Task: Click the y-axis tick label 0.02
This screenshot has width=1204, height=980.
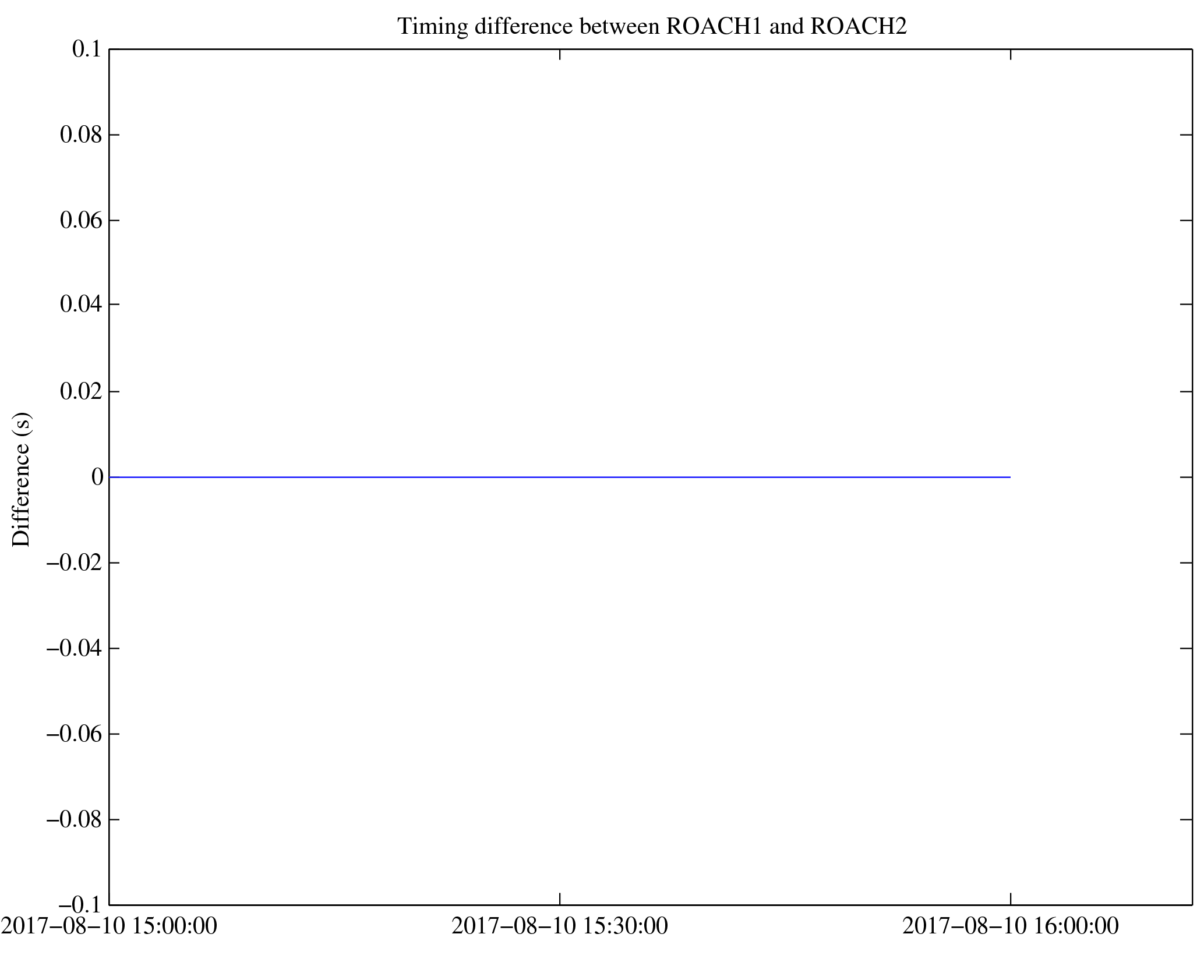Action: point(82,391)
